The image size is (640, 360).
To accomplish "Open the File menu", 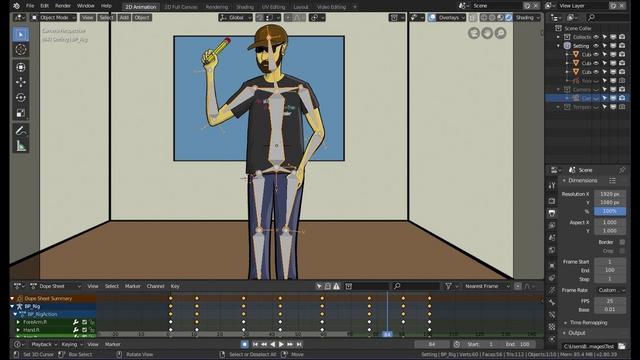I will coord(30,6).
